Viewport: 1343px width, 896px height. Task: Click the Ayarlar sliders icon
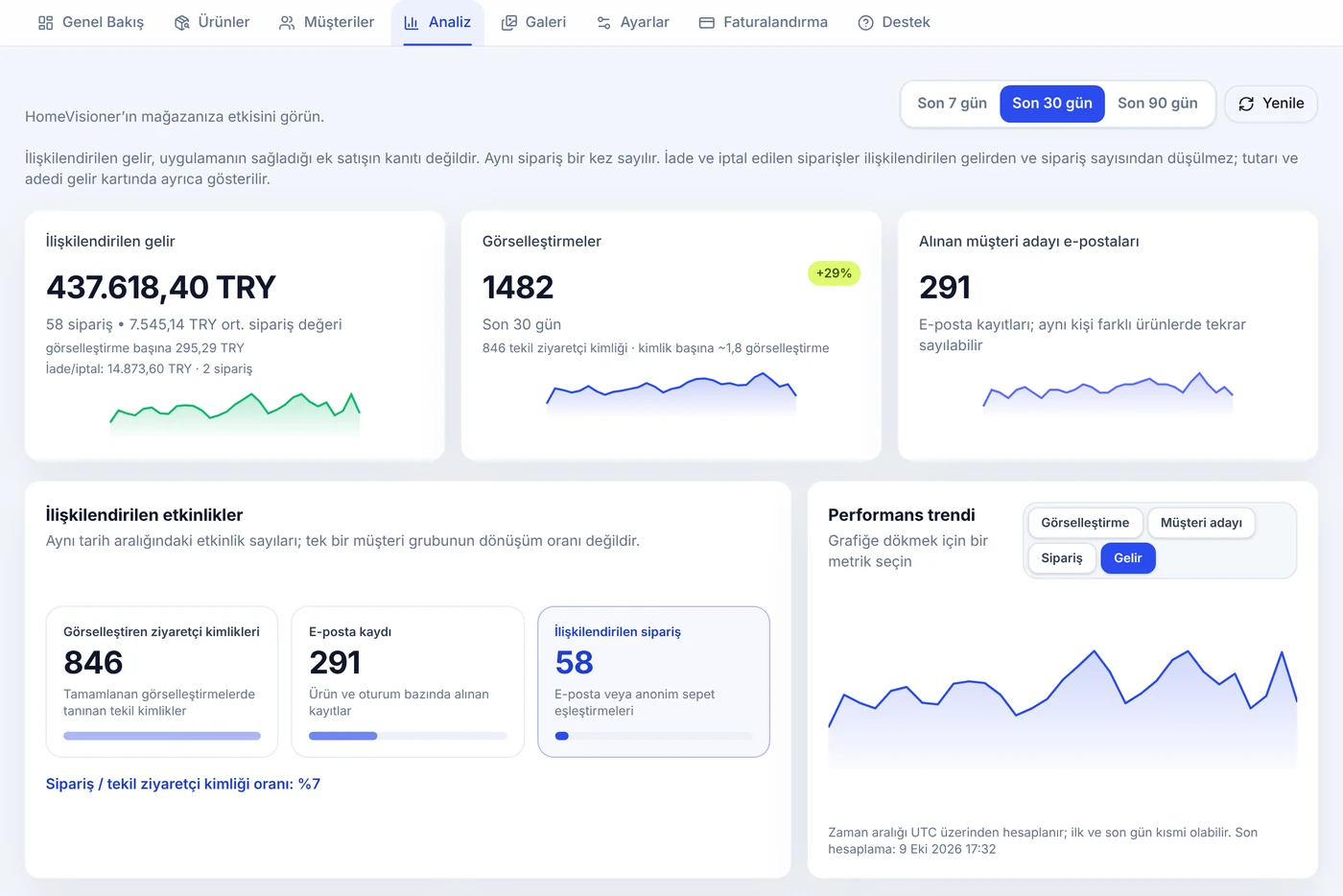(x=603, y=22)
